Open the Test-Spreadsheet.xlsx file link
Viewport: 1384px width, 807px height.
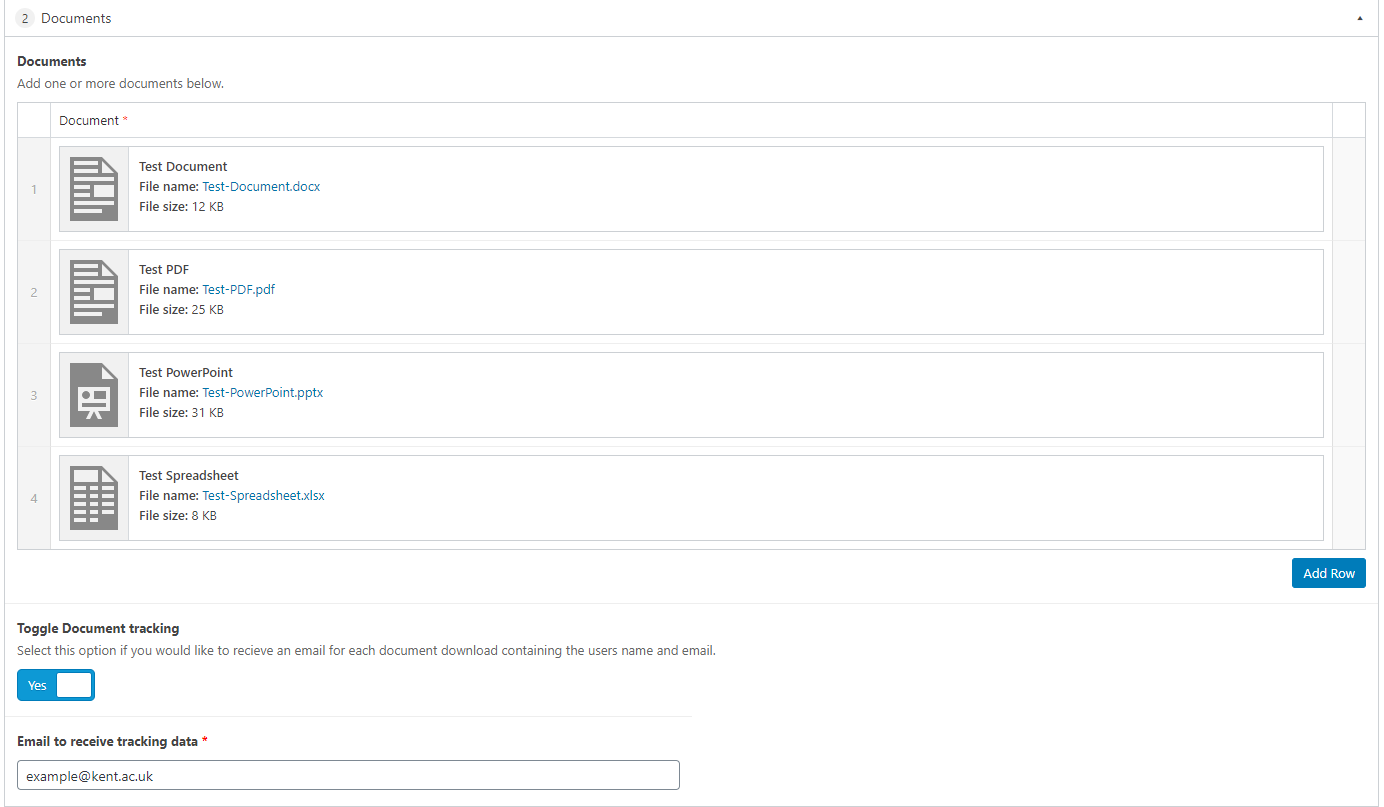[x=263, y=495]
